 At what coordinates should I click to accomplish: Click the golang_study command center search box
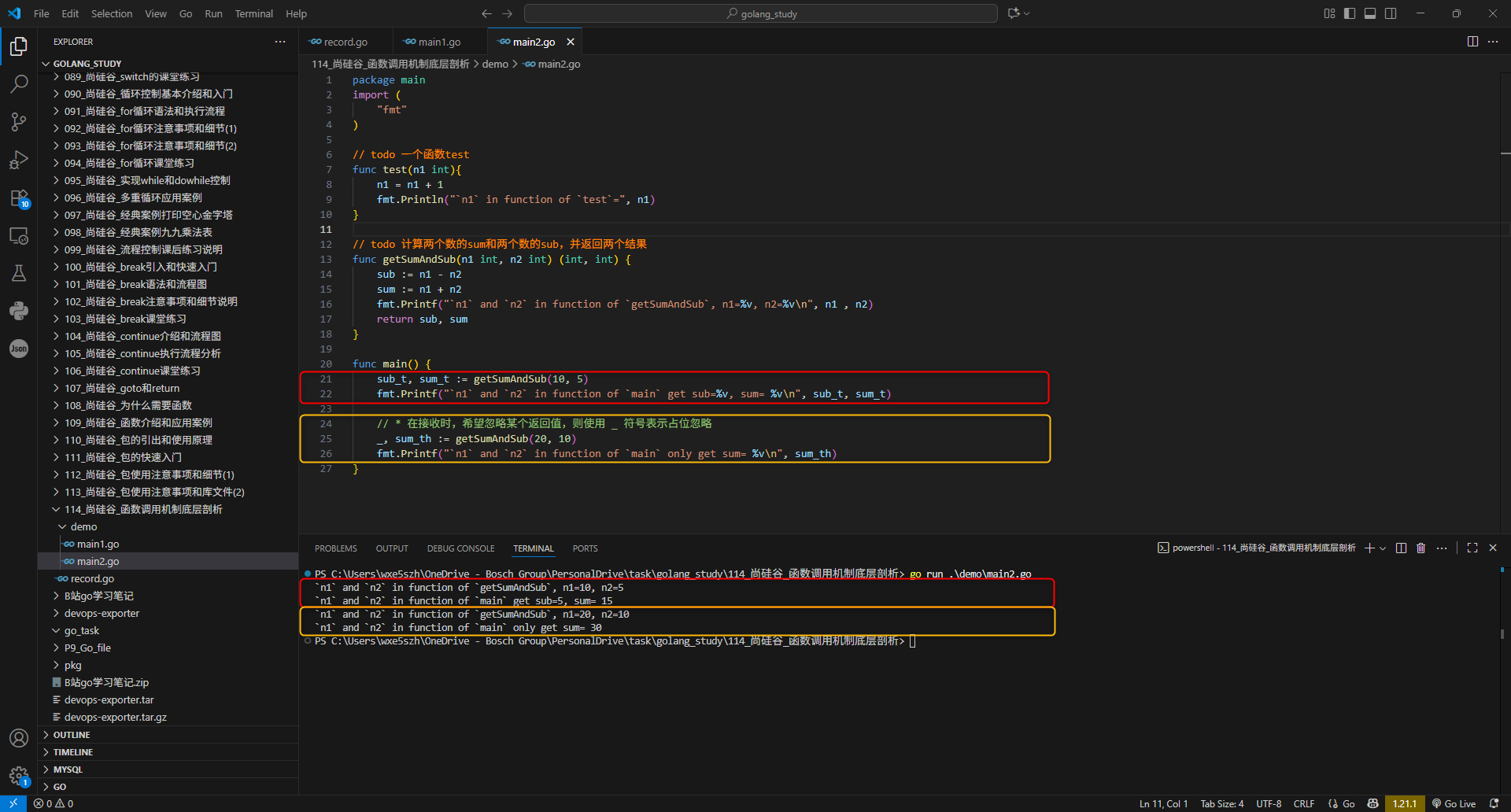pyautogui.click(x=761, y=13)
